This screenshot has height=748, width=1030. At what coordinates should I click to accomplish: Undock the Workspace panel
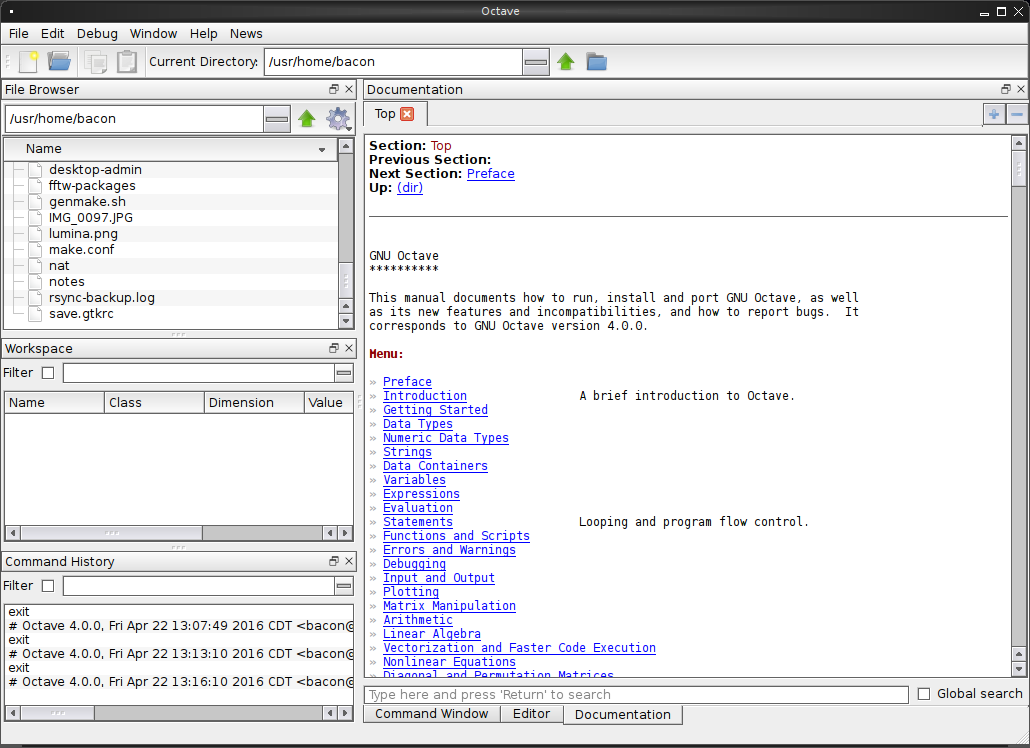[x=334, y=348]
